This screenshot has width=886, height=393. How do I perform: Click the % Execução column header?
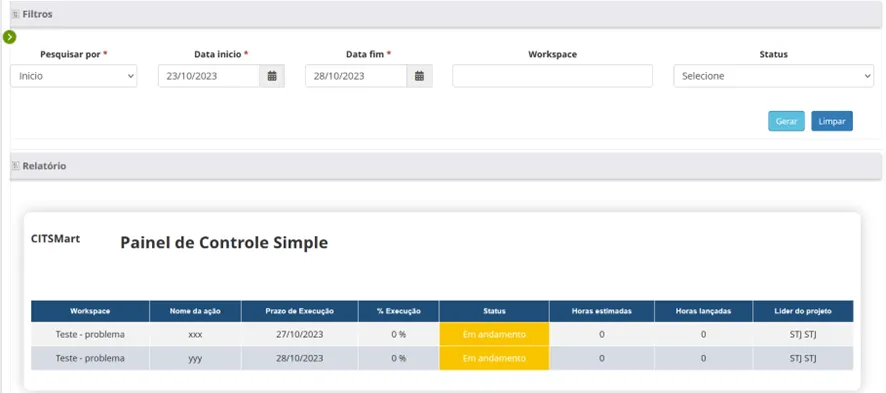(x=399, y=311)
